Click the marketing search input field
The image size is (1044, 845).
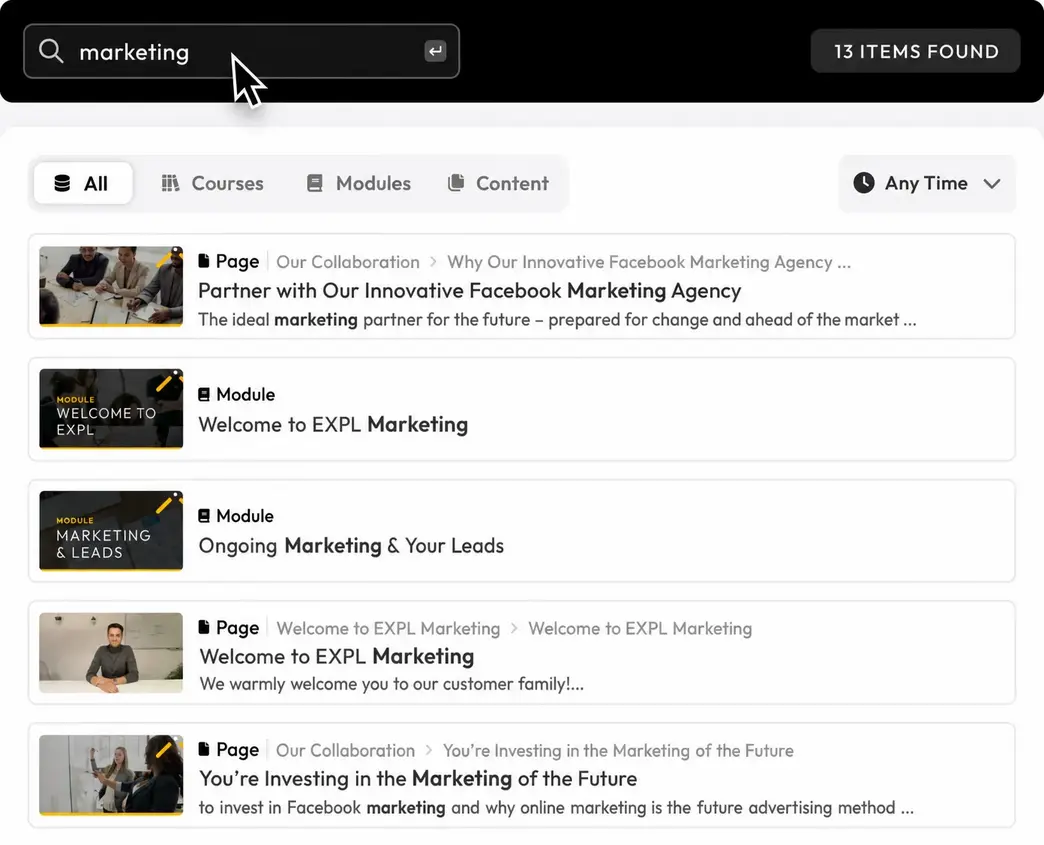[x=241, y=51]
